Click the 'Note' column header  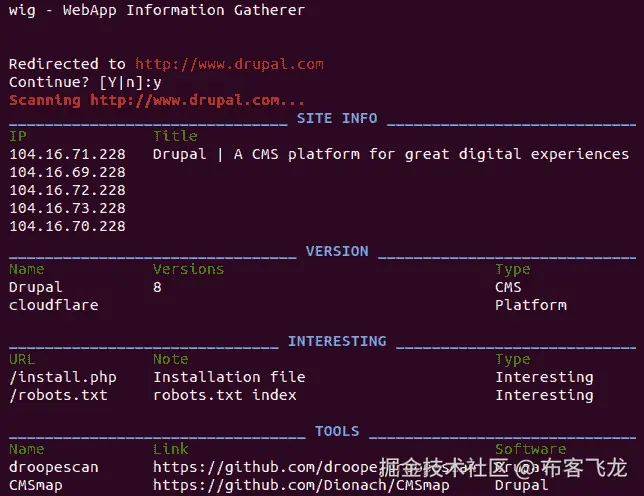pyautogui.click(x=171, y=359)
